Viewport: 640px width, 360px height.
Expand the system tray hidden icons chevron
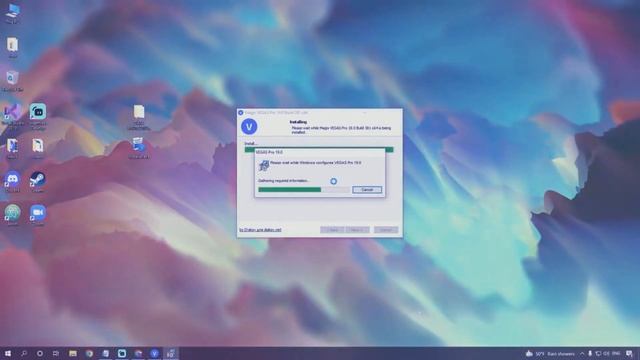582,354
